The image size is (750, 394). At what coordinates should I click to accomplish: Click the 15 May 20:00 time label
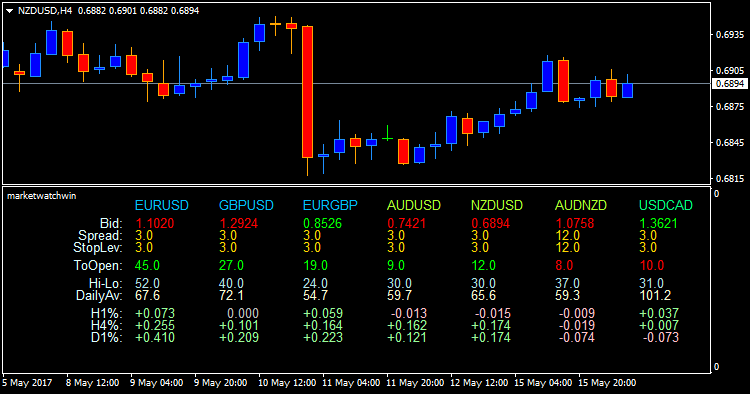(x=607, y=383)
